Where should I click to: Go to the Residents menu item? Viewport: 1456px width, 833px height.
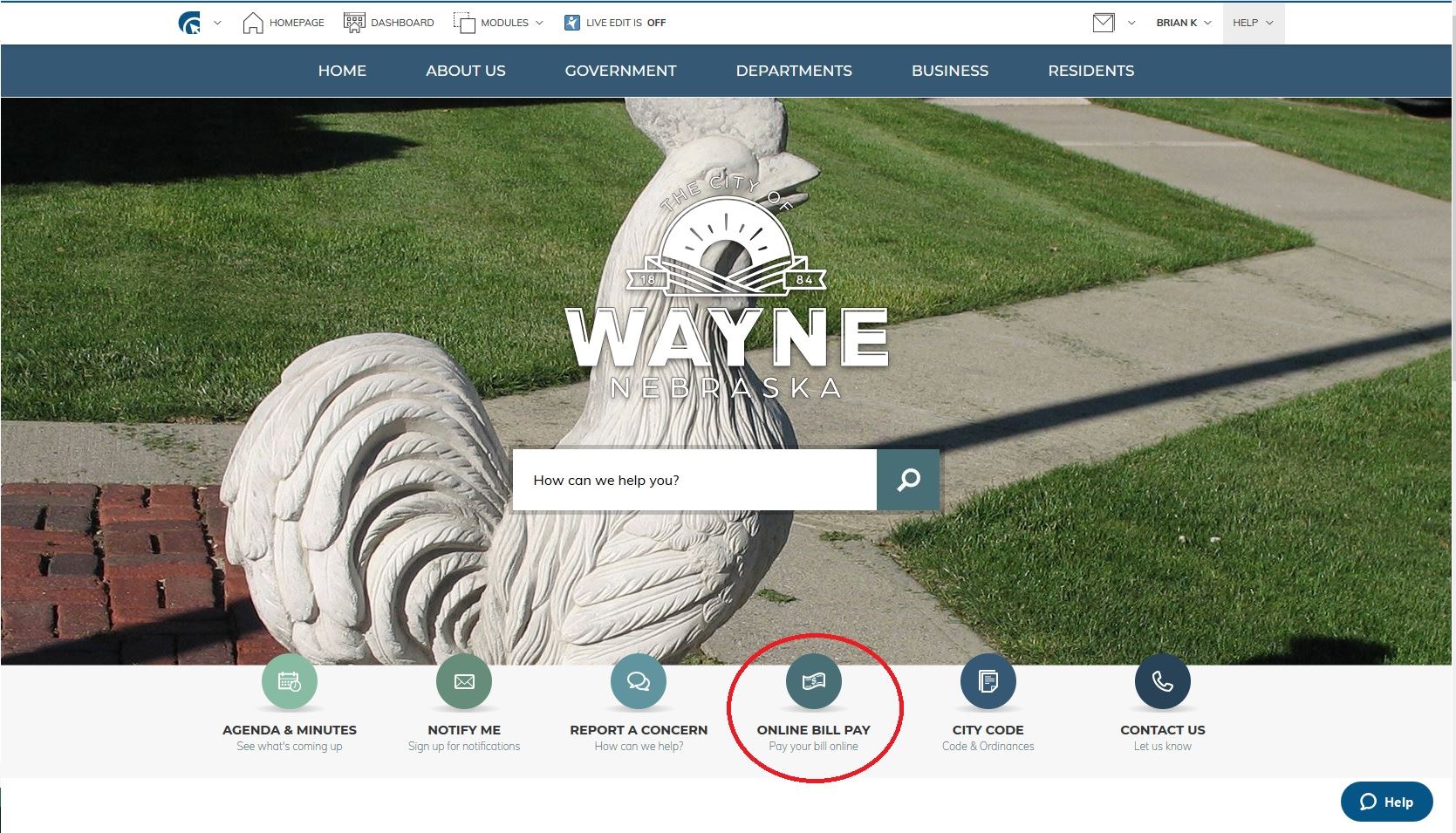pos(1090,71)
